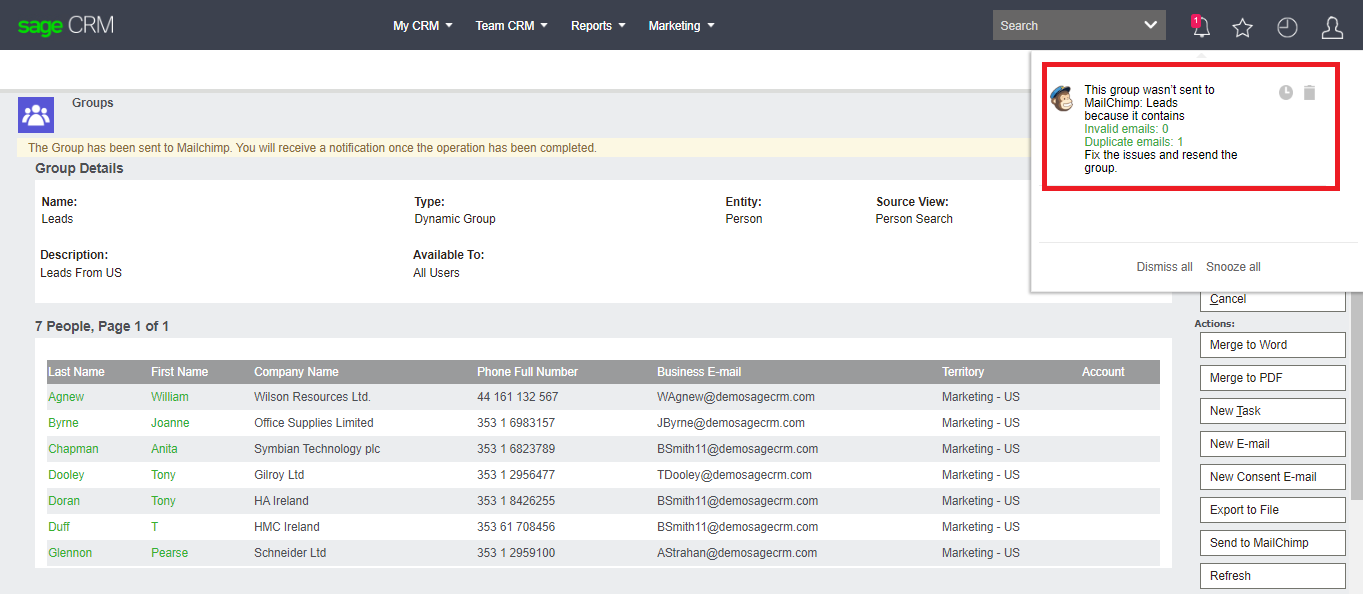Viewport: 1363px width, 594px height.
Task: Open the Joanne first name link
Action: tap(170, 423)
